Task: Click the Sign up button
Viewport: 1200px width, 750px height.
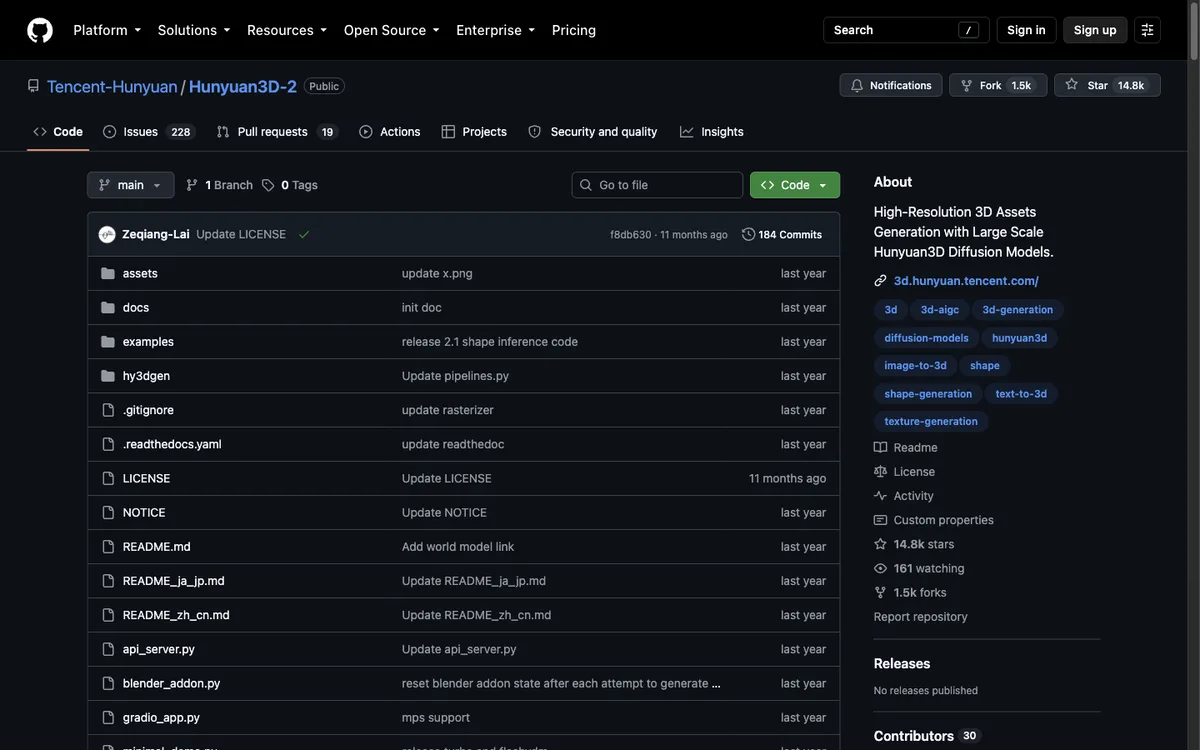Action: point(1095,30)
